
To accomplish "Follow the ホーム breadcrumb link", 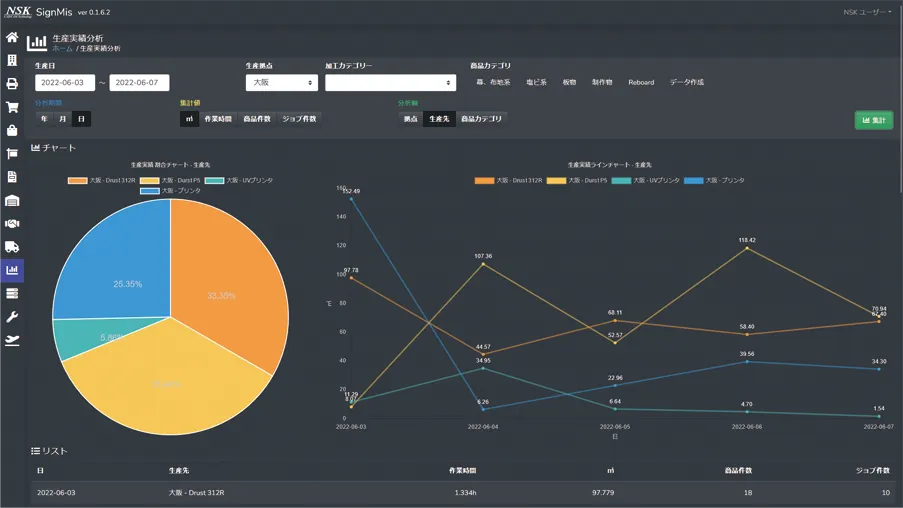I will pos(62,48).
